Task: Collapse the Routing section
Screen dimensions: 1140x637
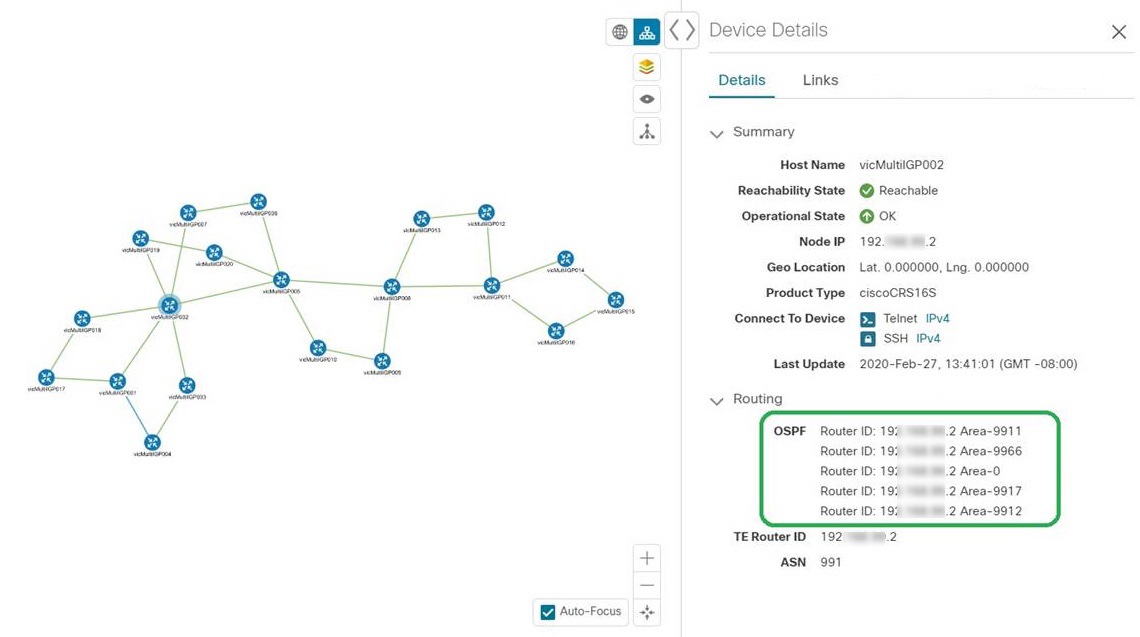Action: pos(716,399)
